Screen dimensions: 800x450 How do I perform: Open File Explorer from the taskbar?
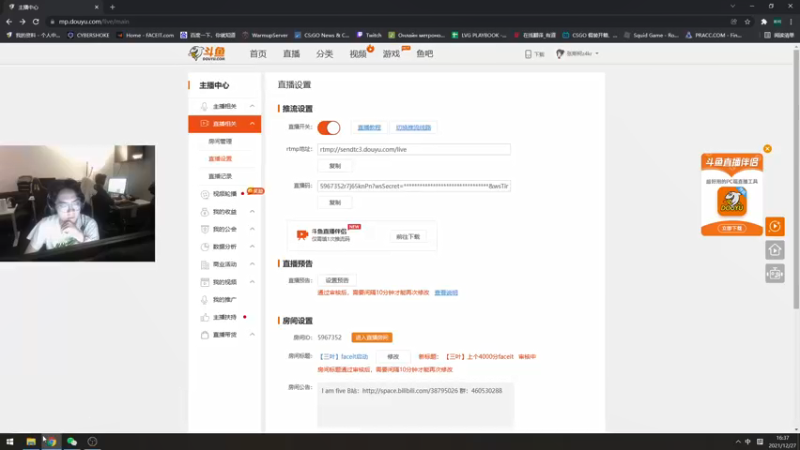pos(31,442)
